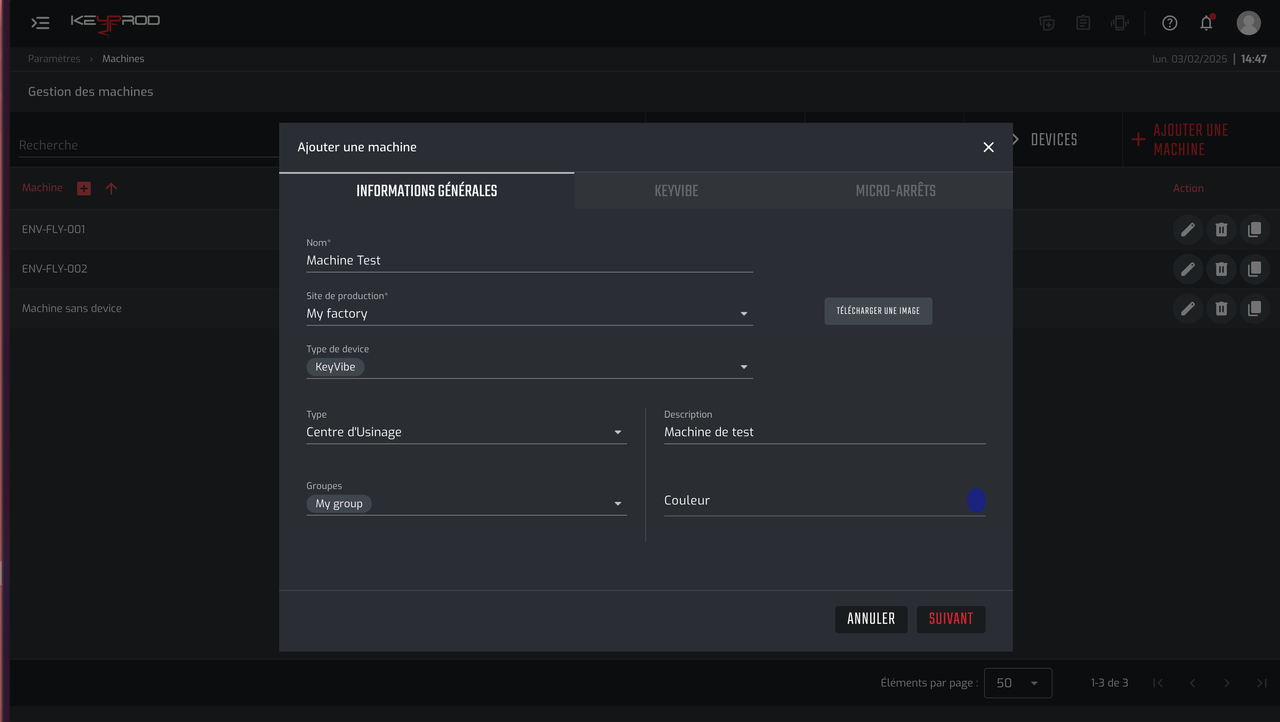Open the user avatar menu
Screen dimensions: 1280x722
1248,23
